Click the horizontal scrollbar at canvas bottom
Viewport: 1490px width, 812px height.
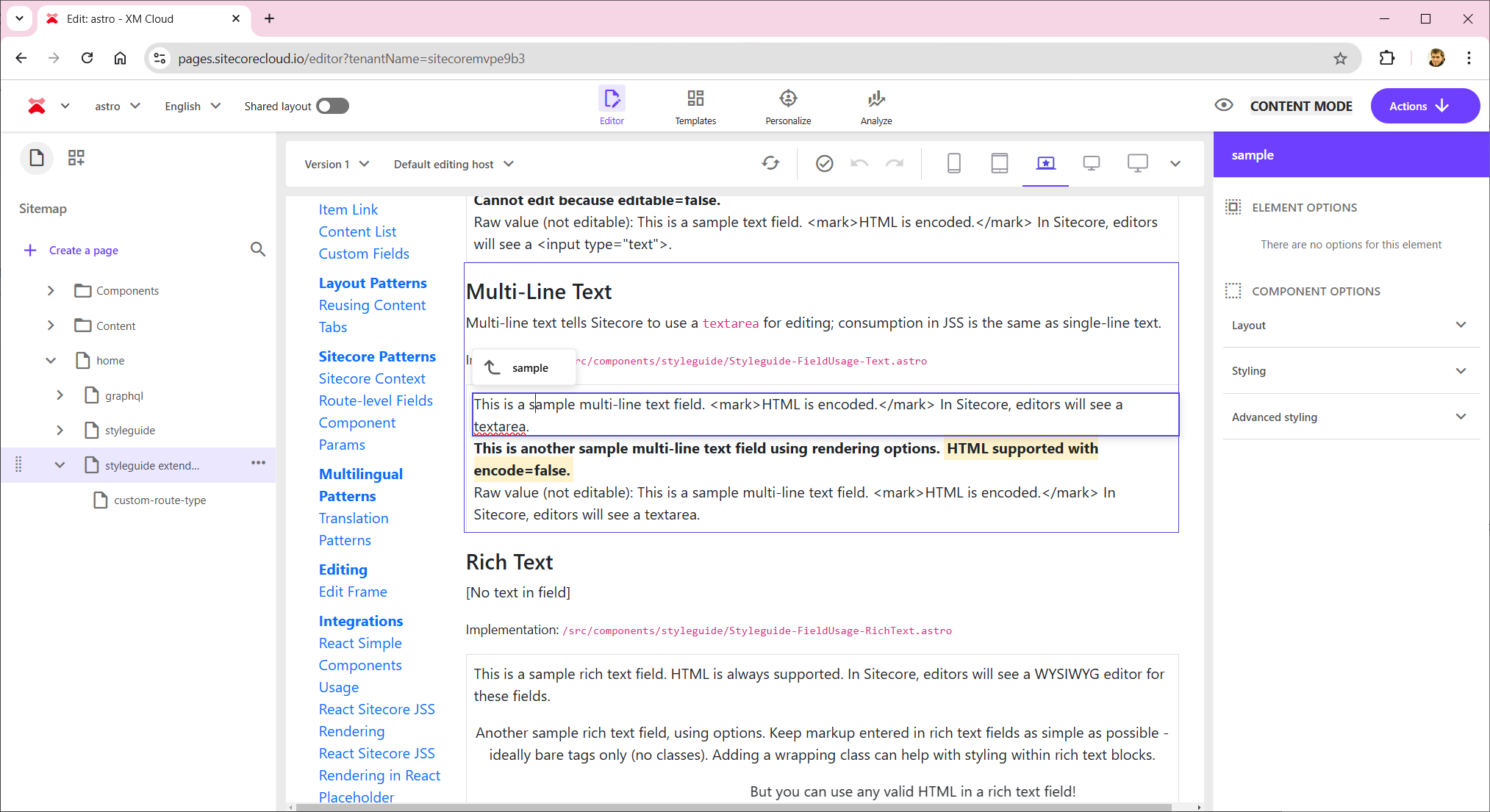click(x=735, y=807)
